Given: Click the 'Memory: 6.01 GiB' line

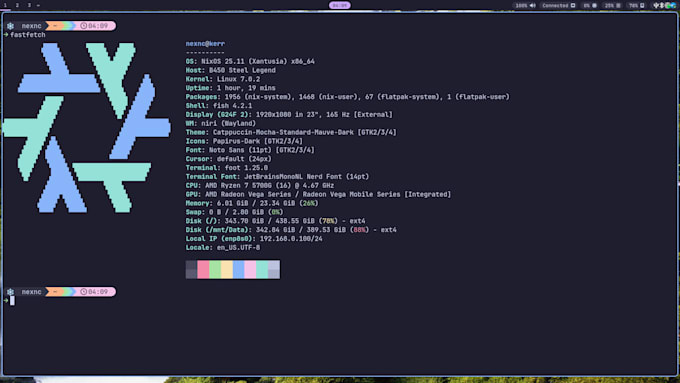Looking at the screenshot, I should [252, 203].
